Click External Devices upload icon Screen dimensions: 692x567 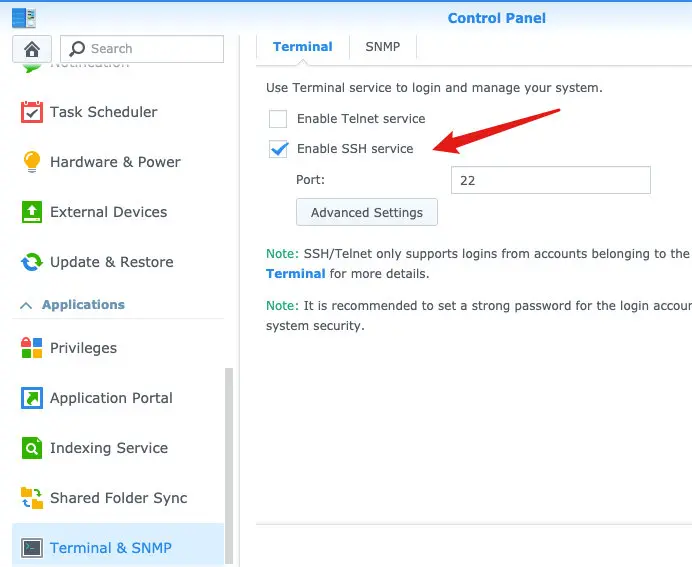[32, 212]
